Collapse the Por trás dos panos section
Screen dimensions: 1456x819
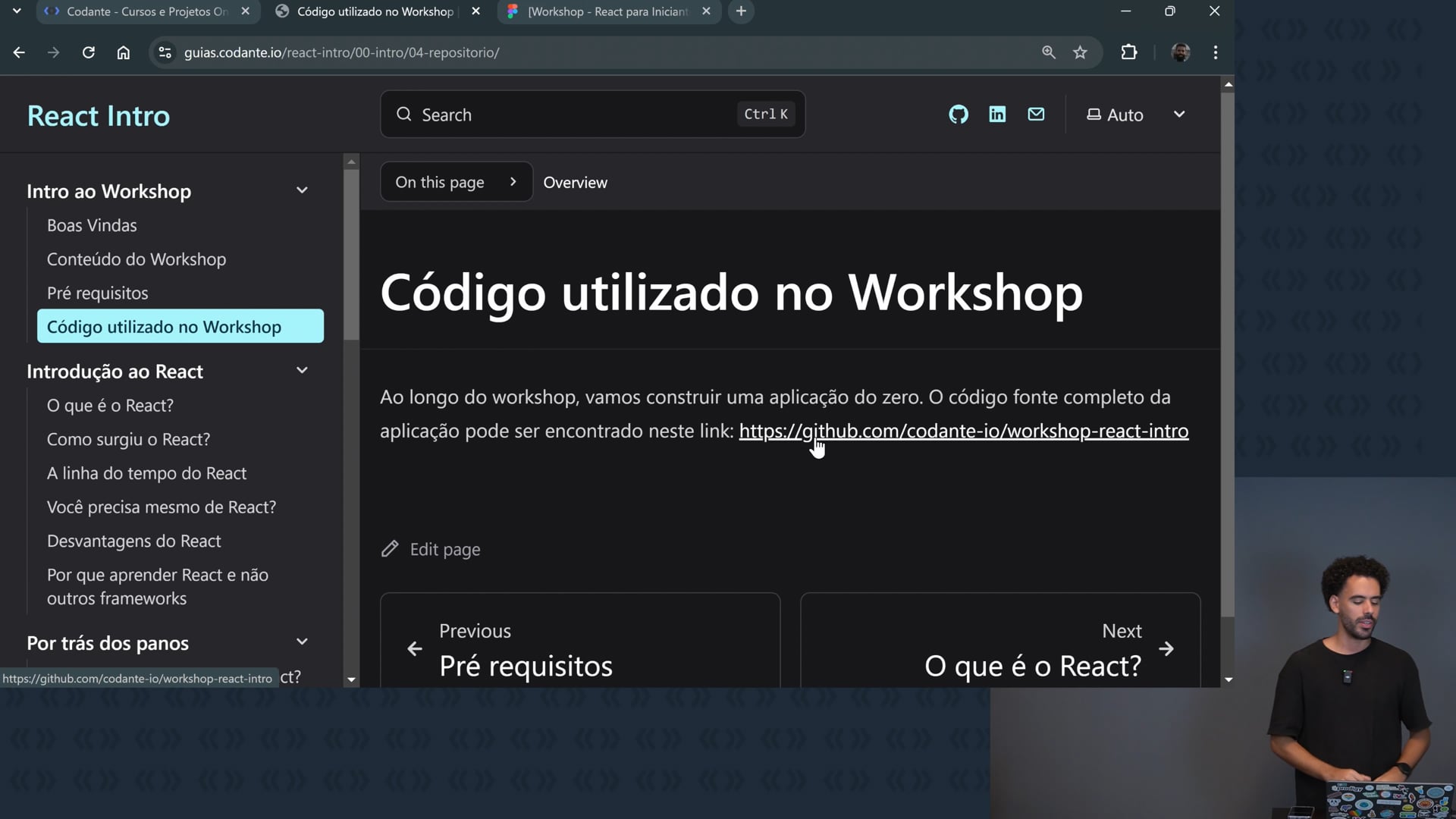302,642
